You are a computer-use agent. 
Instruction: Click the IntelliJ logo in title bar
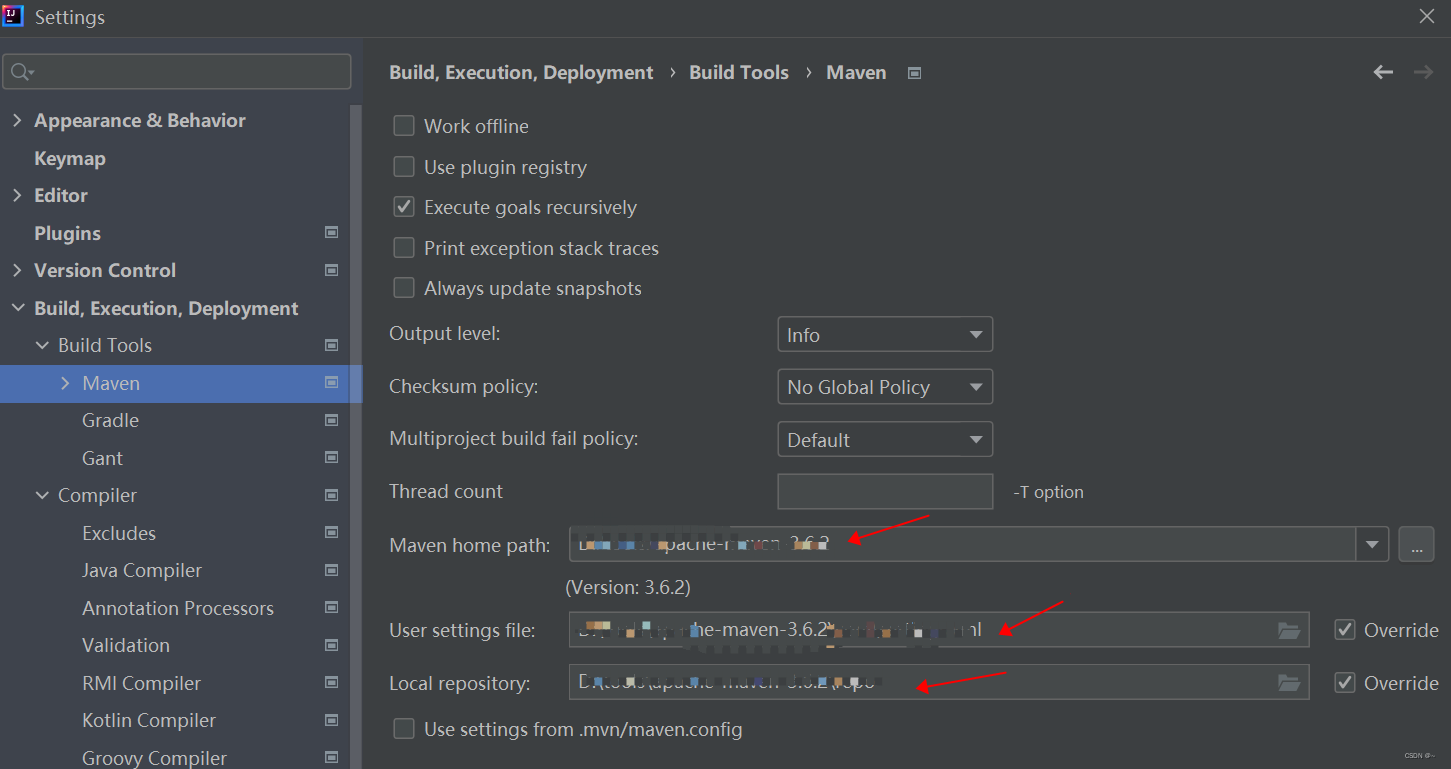coord(13,16)
